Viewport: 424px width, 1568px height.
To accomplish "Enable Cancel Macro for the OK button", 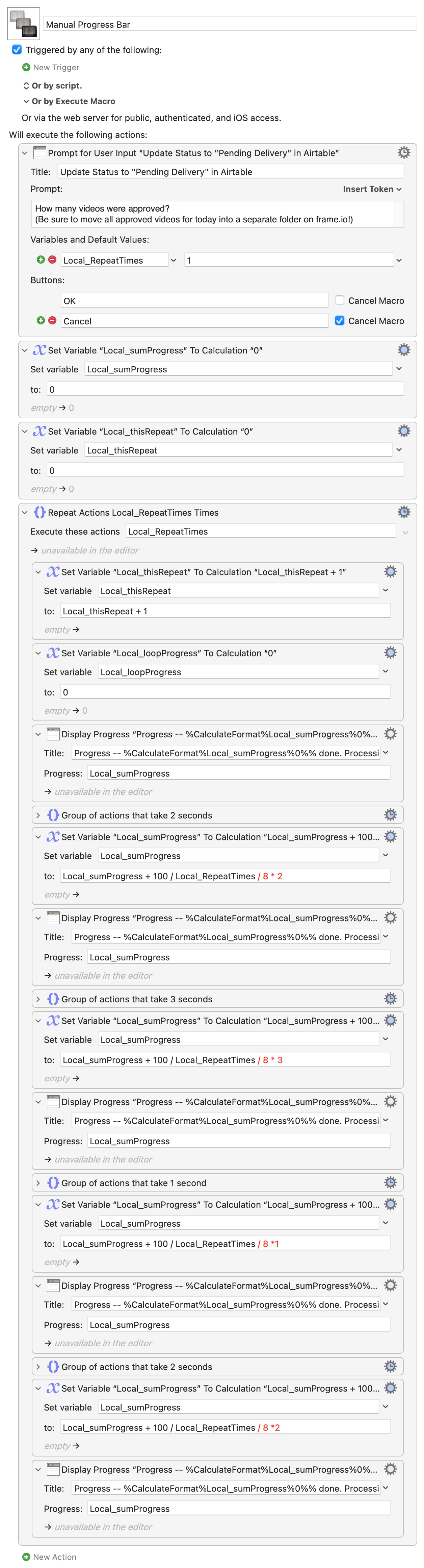I will [x=340, y=300].
